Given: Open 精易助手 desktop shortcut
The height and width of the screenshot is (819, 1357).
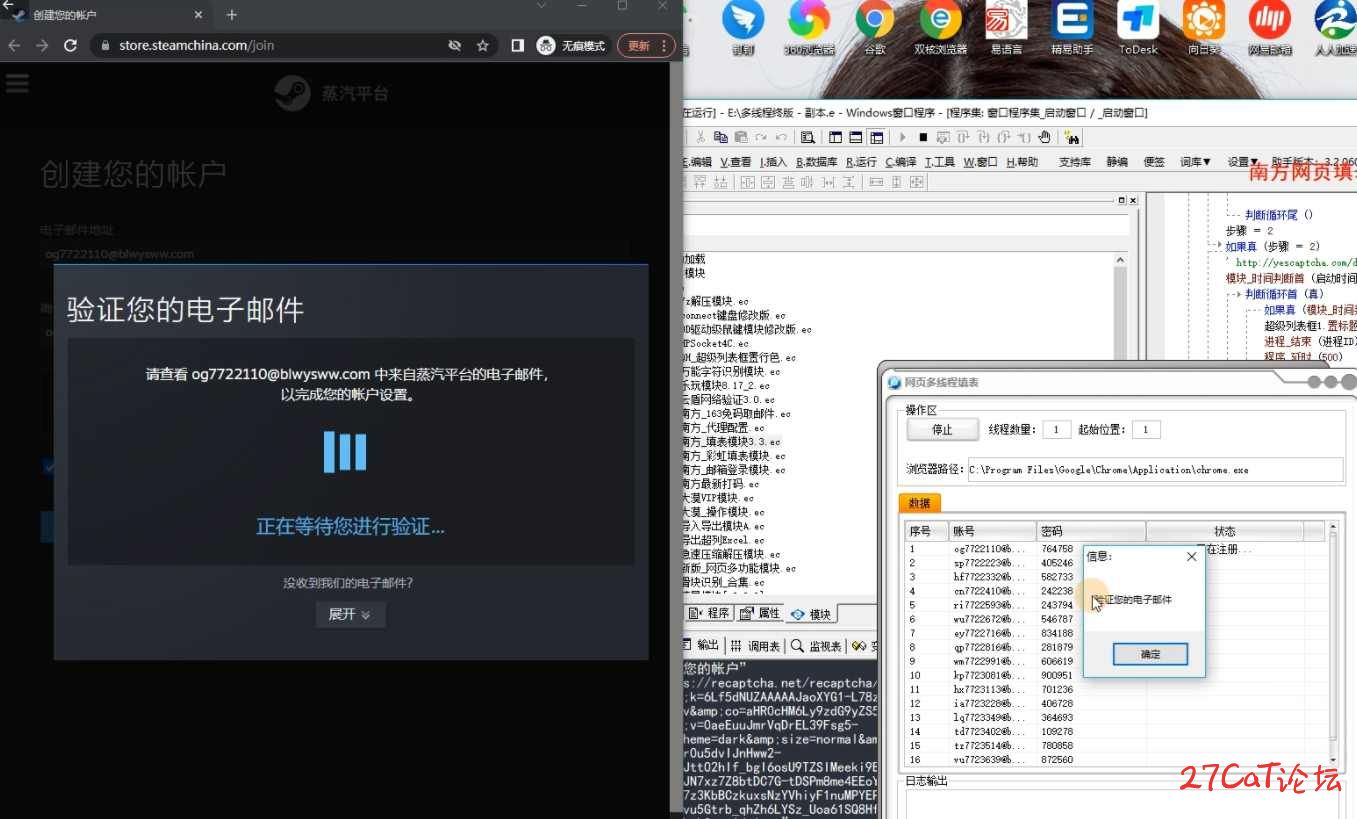Looking at the screenshot, I should tap(1072, 27).
